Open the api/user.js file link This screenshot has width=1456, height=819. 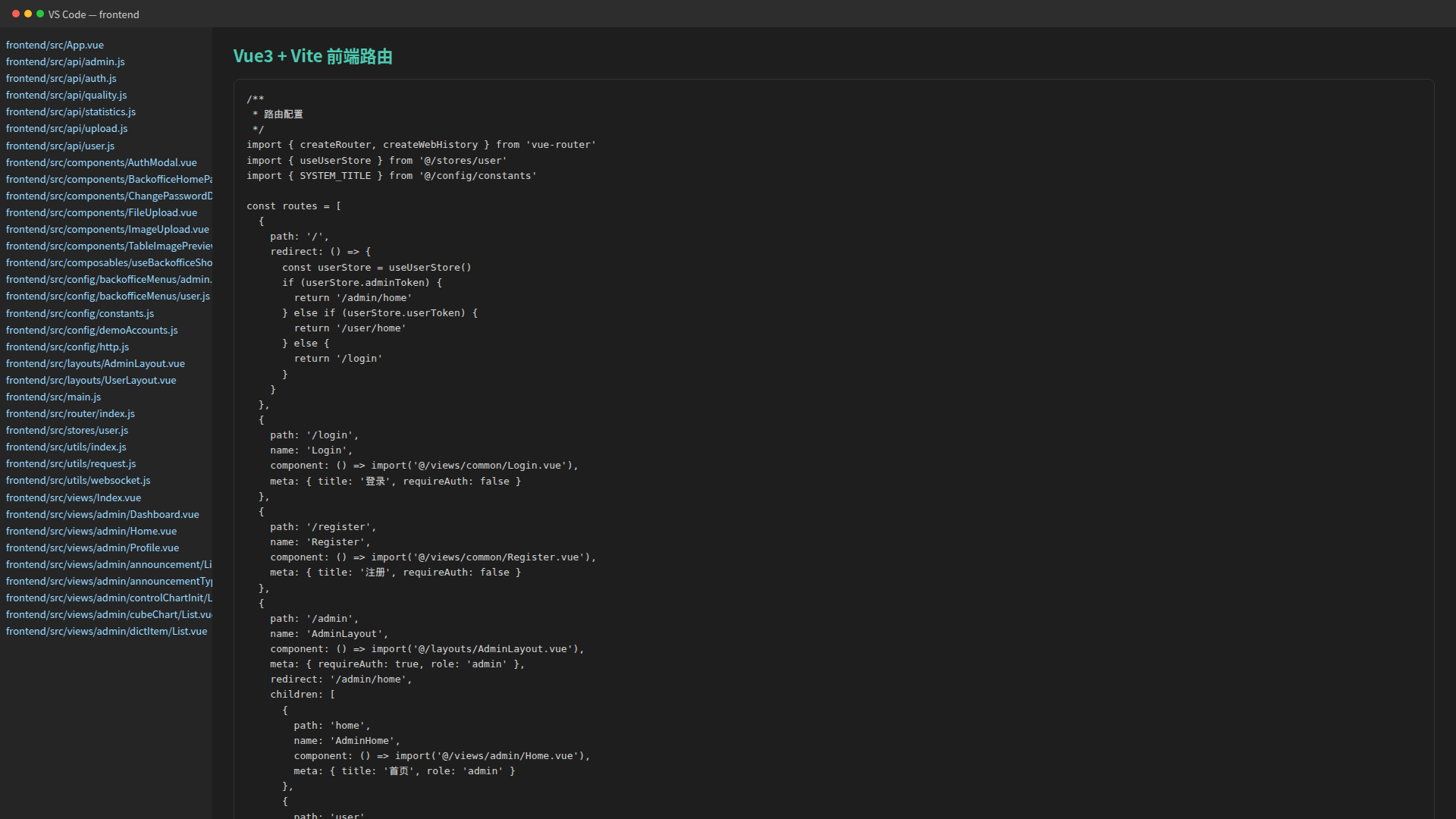(x=61, y=146)
